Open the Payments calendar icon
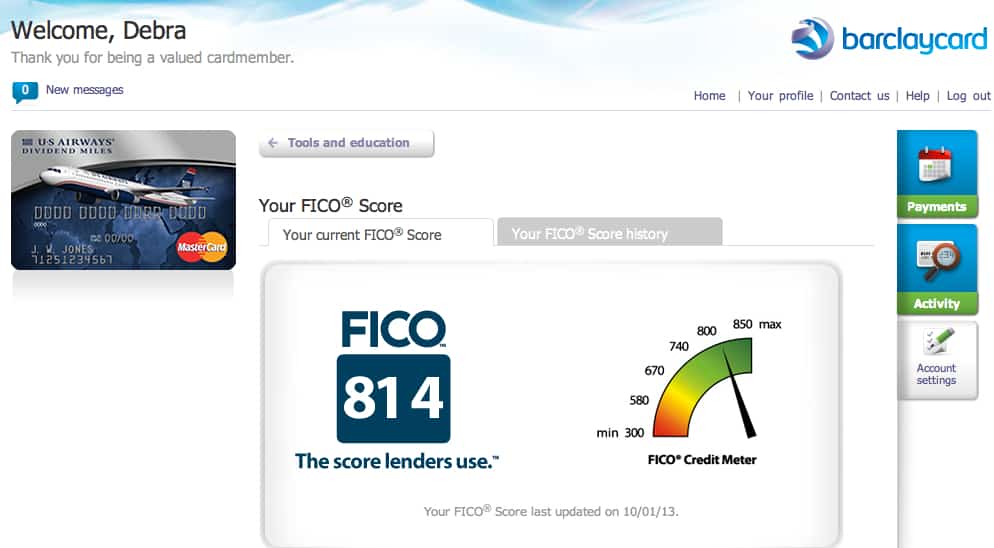Image resolution: width=994 pixels, height=548 pixels. [935, 164]
